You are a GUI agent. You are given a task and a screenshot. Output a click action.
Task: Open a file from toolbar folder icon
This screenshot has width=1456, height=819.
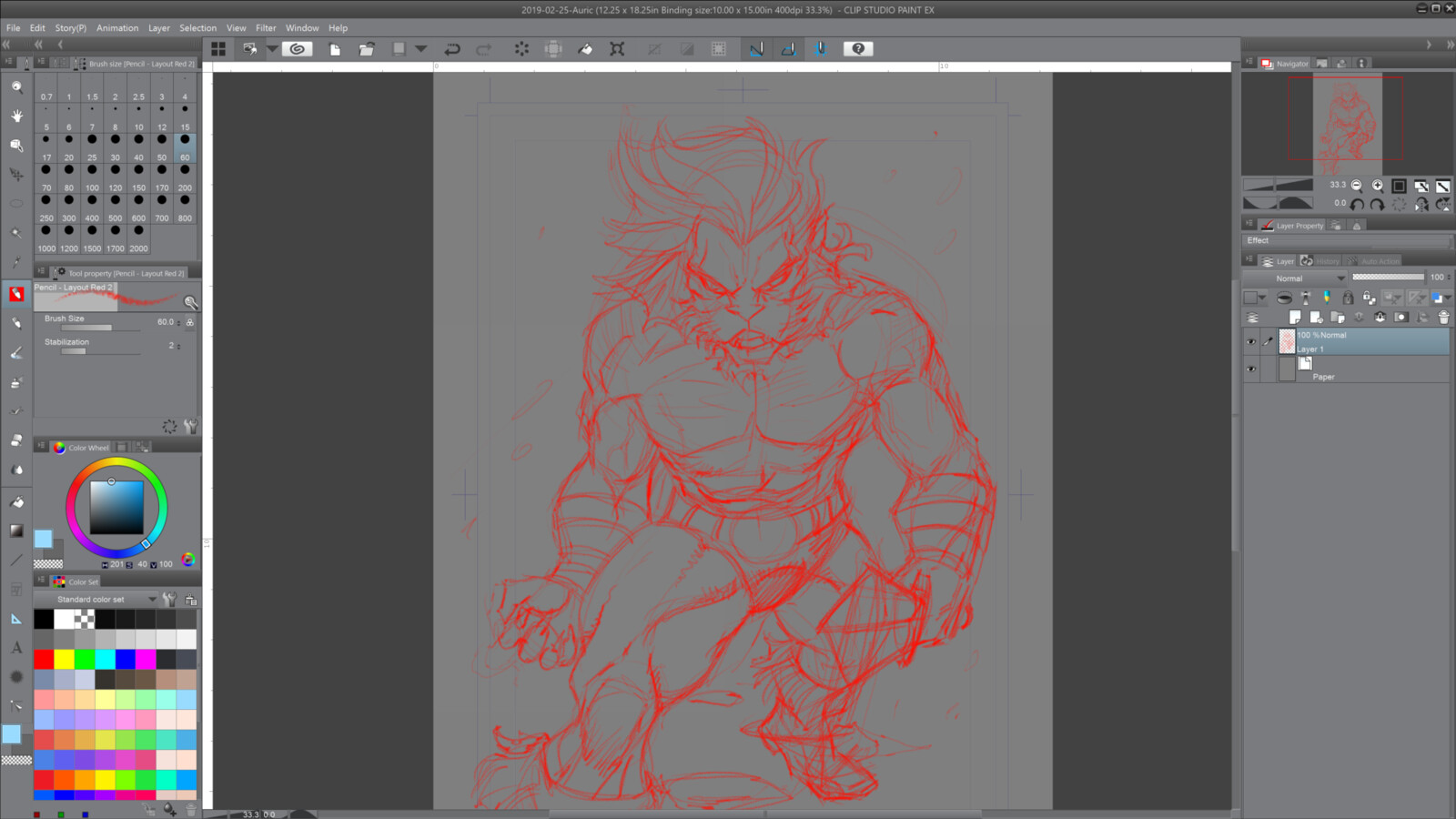tap(366, 49)
